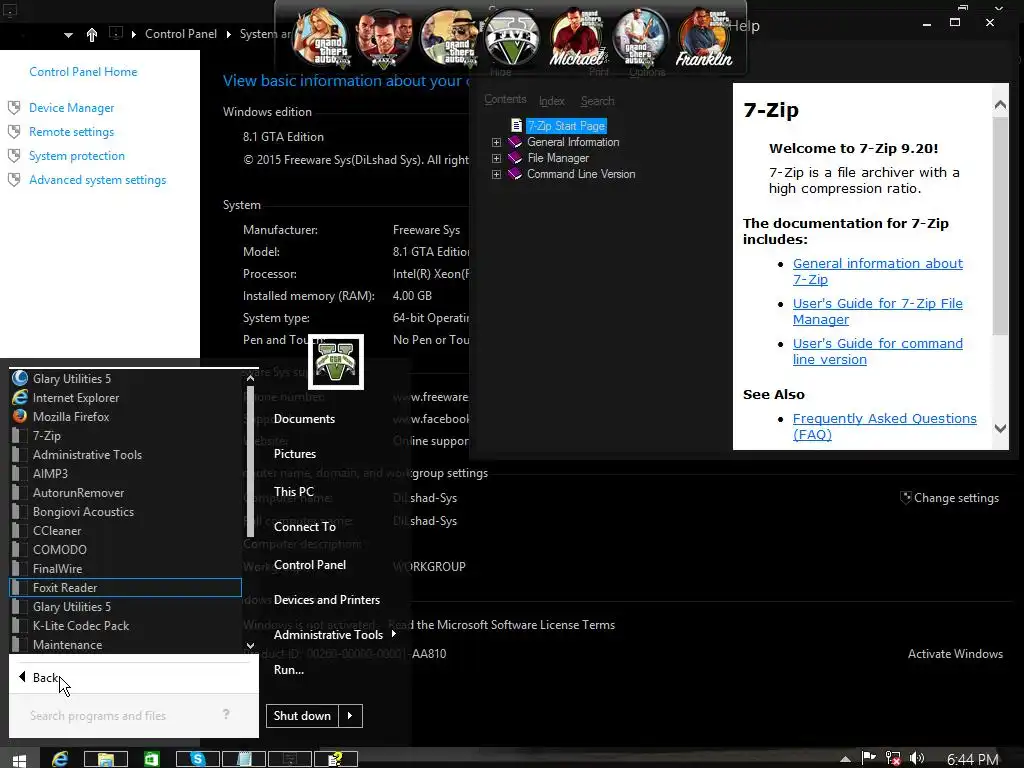1024x768 pixels.
Task: Click the help page vertical scrollbar thumb
Action: (x=1000, y=225)
